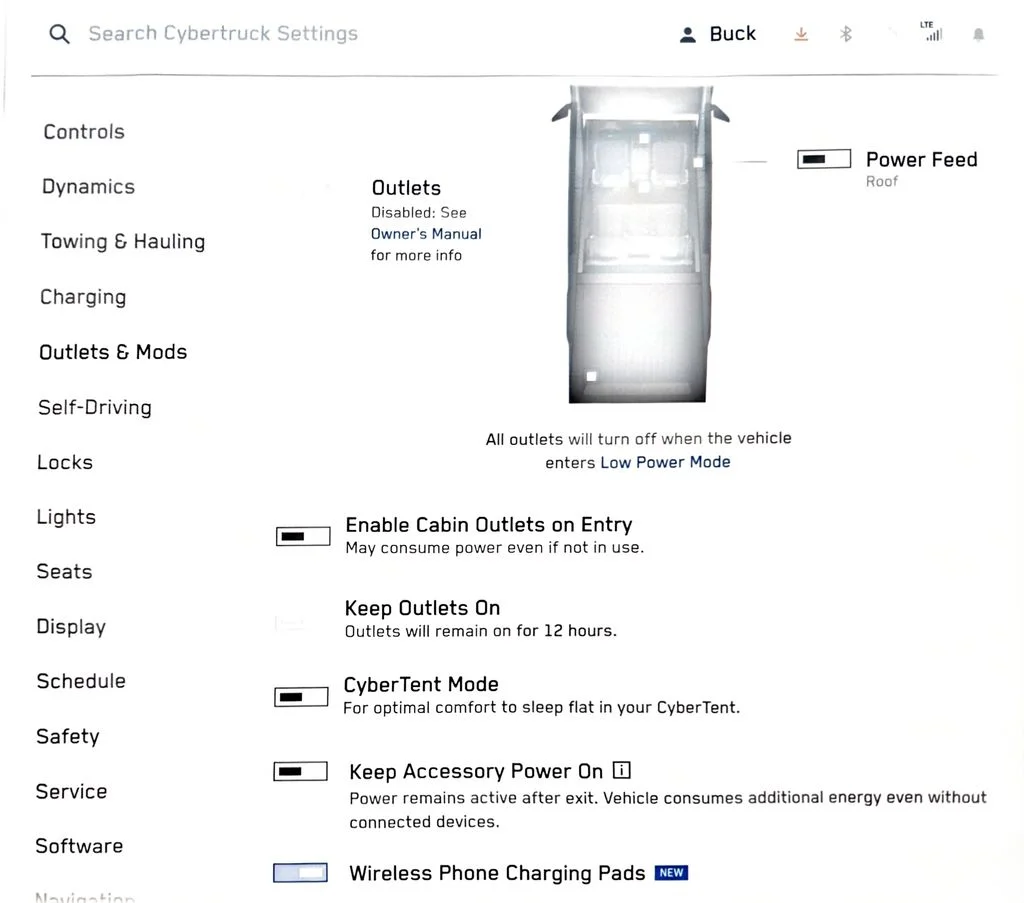
Task: Click 'Outlets will remain on for 12 hours.'
Action: [481, 631]
